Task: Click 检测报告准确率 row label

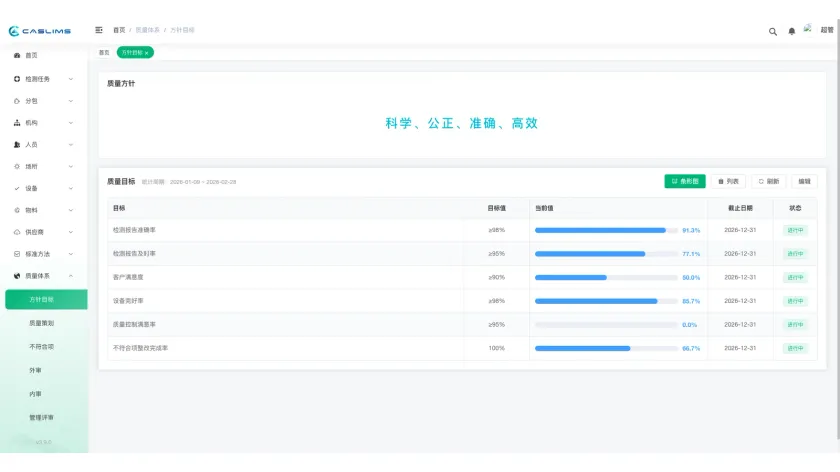Action: point(134,230)
